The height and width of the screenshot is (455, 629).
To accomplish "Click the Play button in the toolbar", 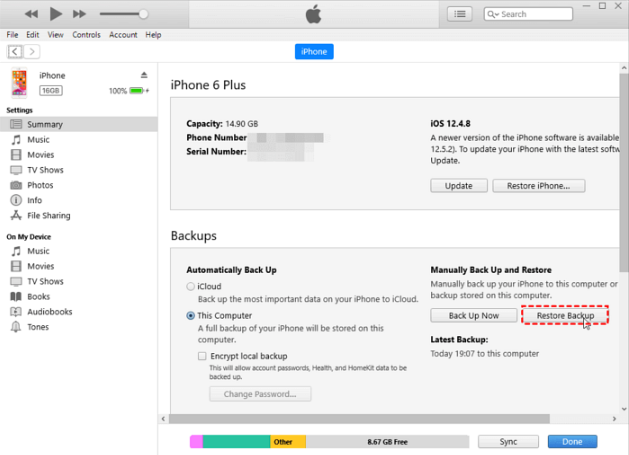I will coord(56,14).
